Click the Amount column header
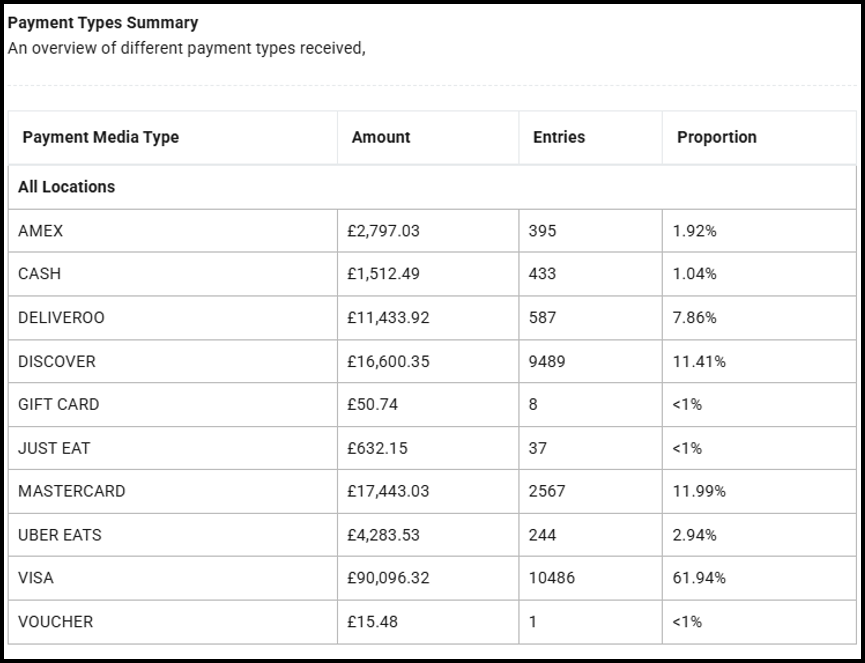The width and height of the screenshot is (865, 663). [x=381, y=138]
